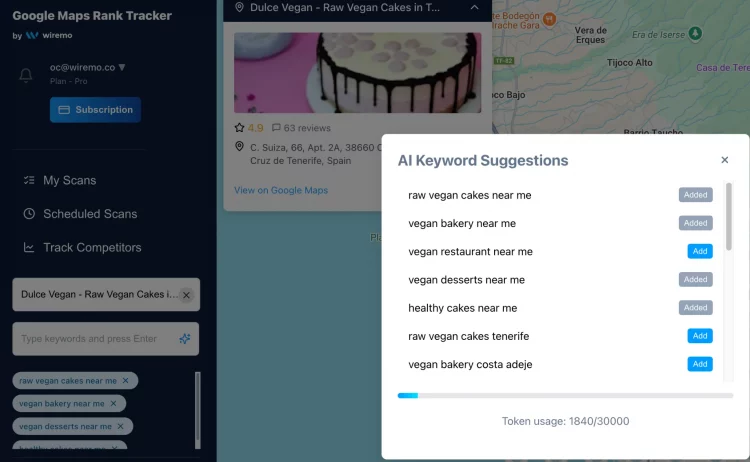
Task: Add 'raw vegan cakes tenerife' keyword
Action: pos(700,336)
